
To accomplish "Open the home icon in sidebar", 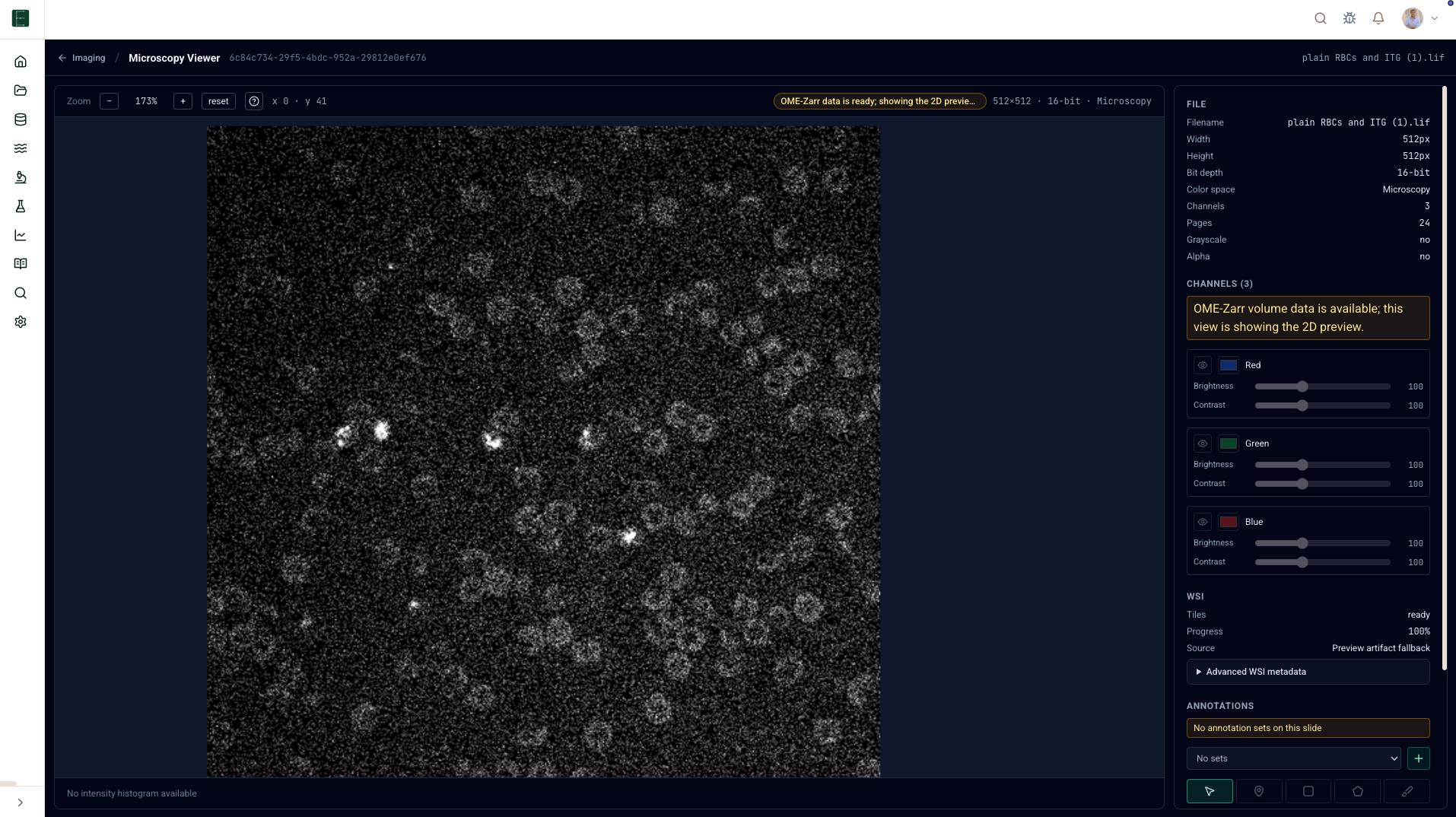I will 21,62.
